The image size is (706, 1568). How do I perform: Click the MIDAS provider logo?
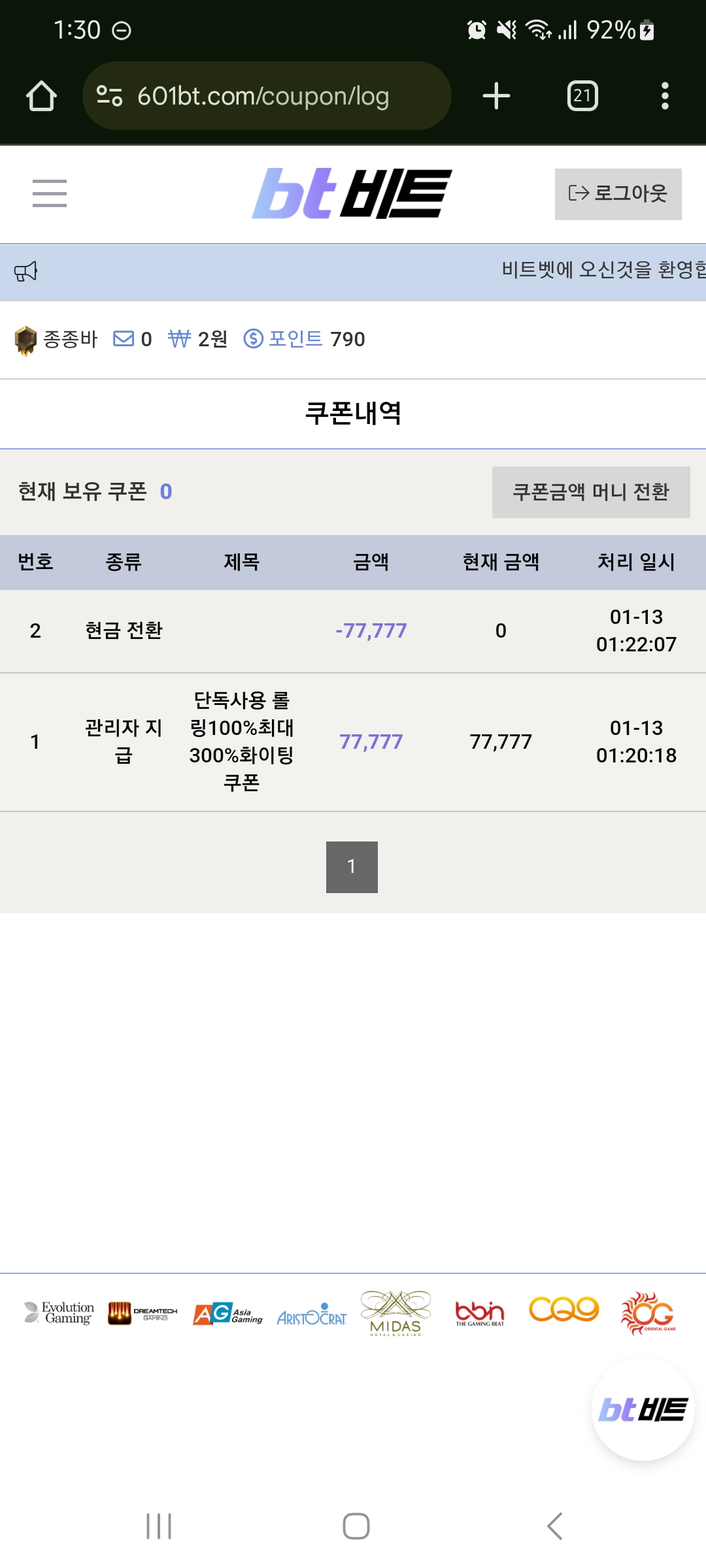[395, 1313]
